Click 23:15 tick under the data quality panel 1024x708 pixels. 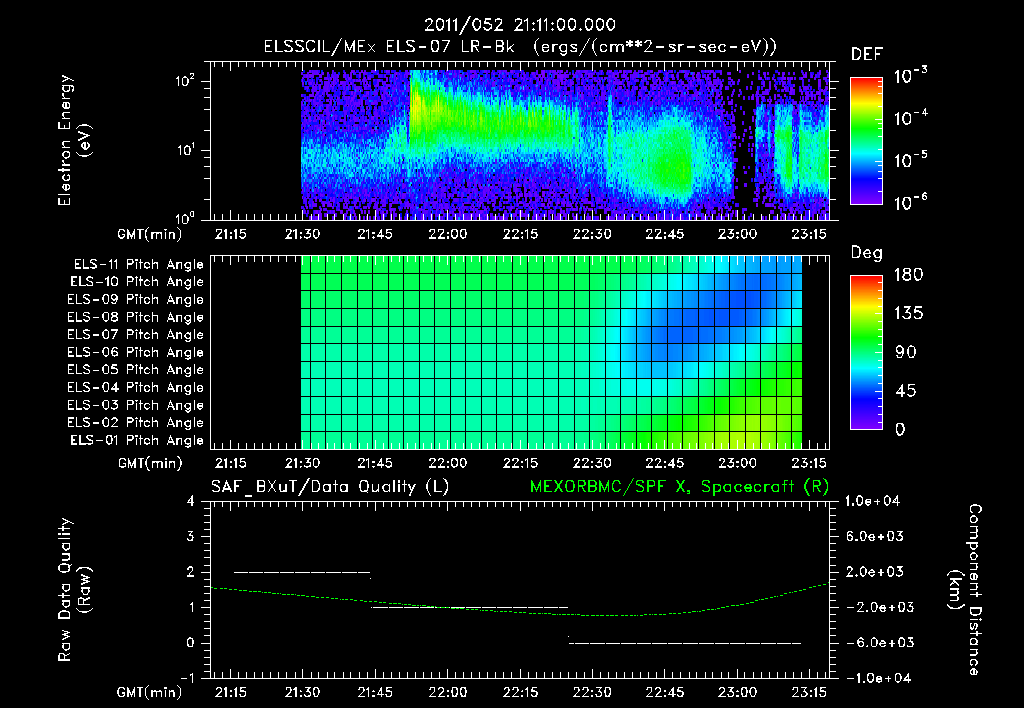coord(808,692)
